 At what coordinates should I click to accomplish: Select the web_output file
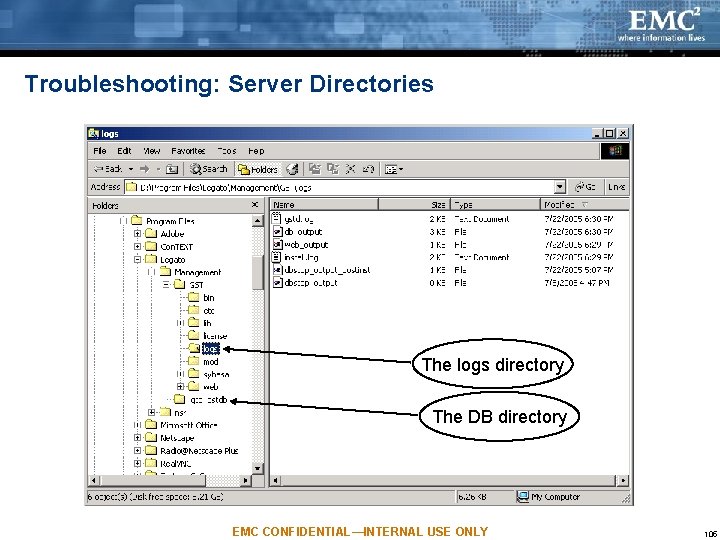pyautogui.click(x=301, y=244)
